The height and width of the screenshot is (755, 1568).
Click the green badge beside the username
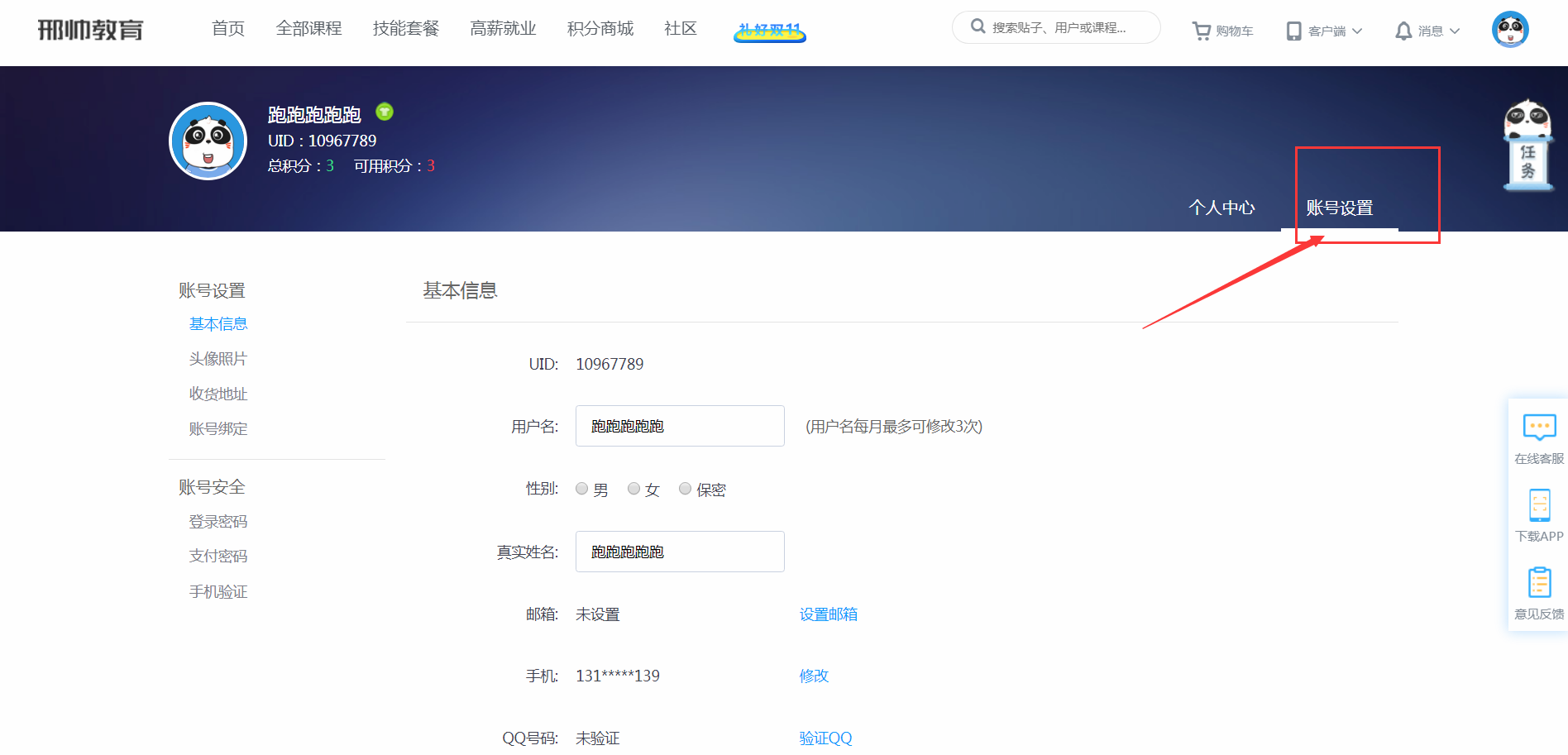click(x=384, y=111)
